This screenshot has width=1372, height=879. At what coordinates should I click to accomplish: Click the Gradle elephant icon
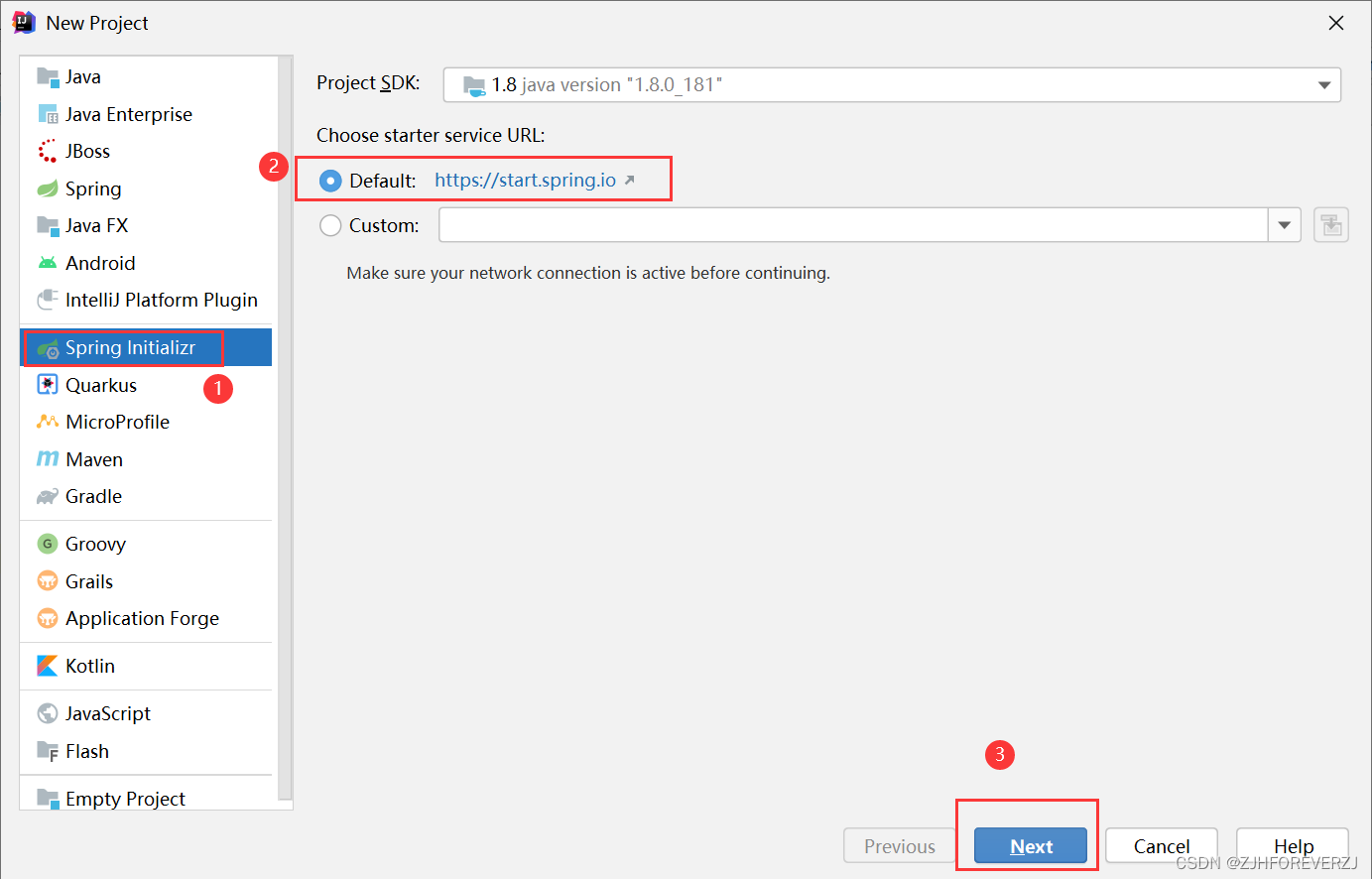point(47,496)
